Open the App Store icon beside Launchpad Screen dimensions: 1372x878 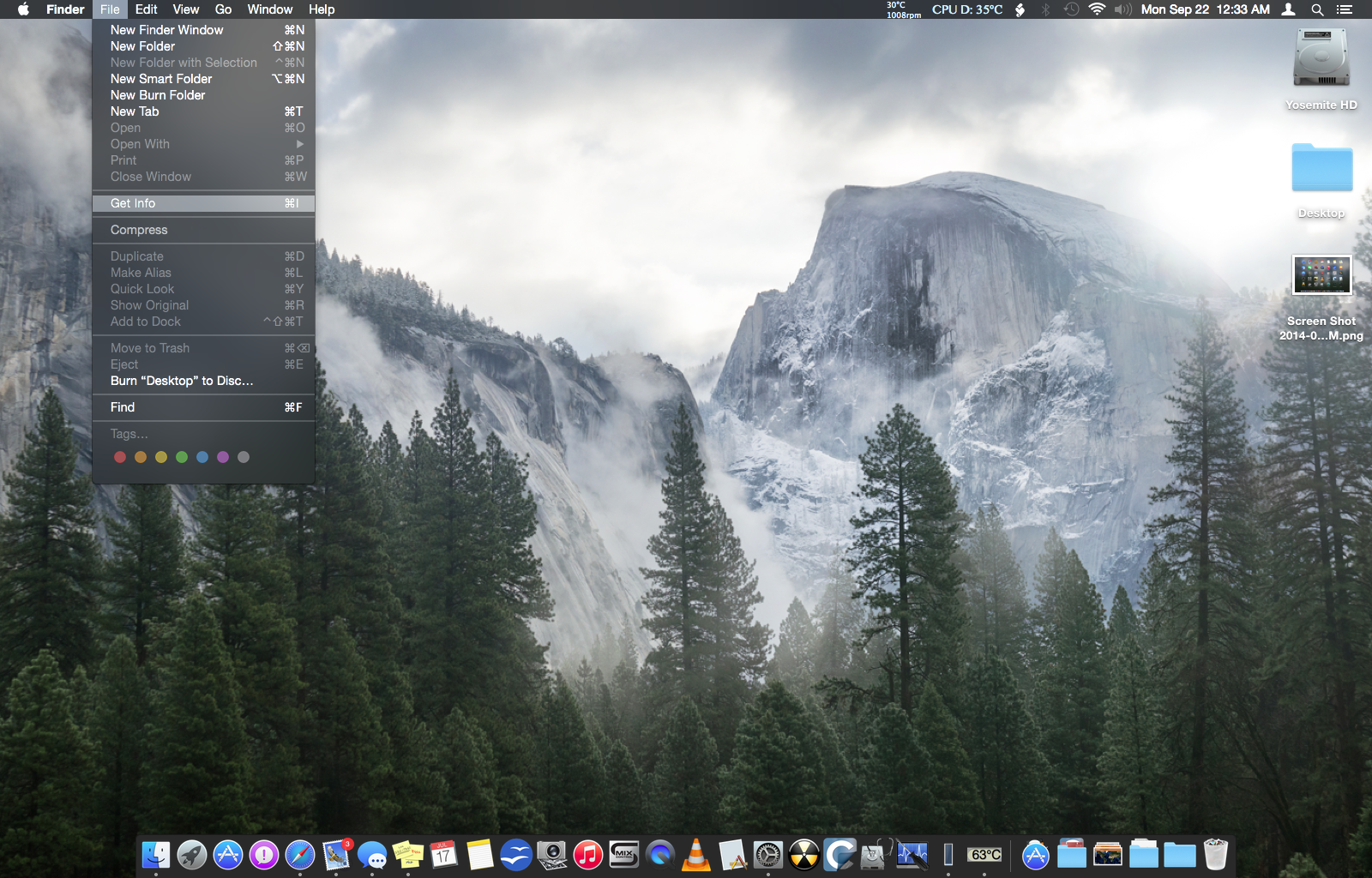[x=227, y=855]
